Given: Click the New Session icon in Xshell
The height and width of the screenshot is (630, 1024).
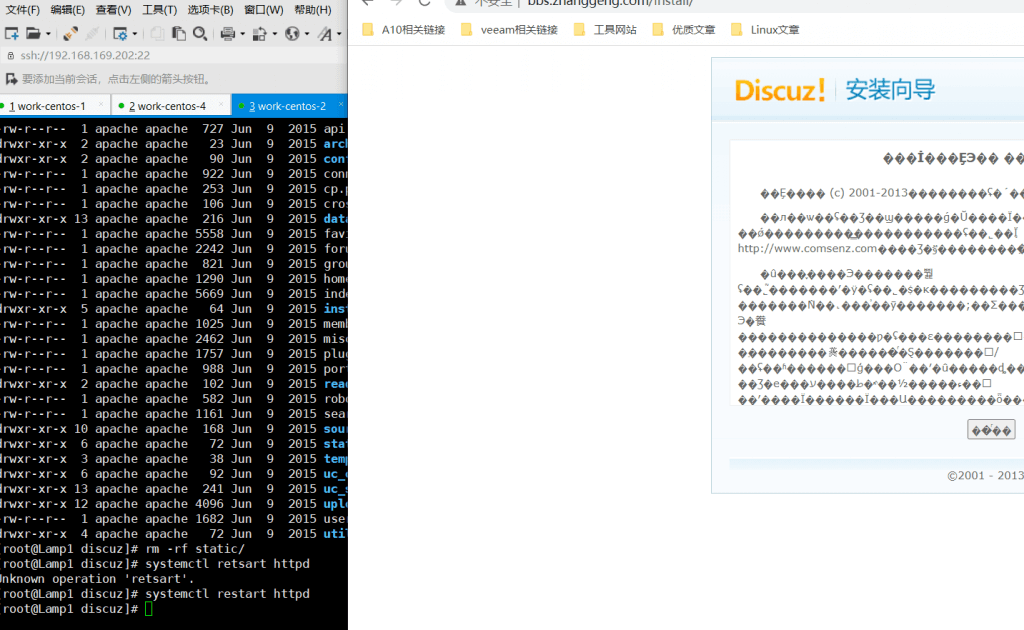Looking at the screenshot, I should click(12, 33).
